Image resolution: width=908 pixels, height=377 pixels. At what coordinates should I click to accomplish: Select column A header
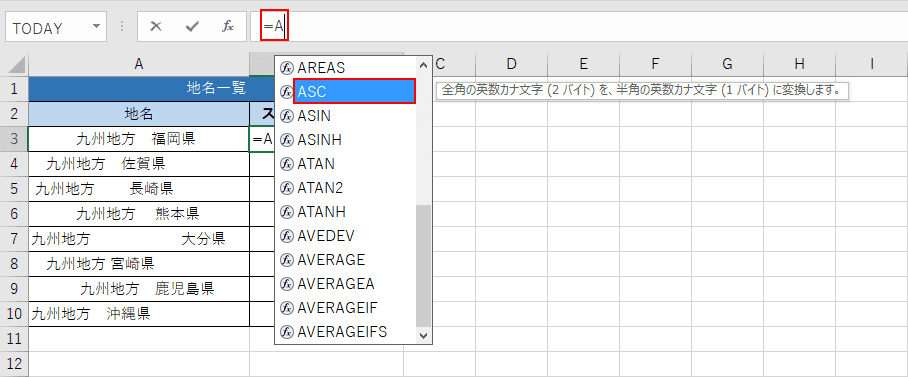[139, 64]
